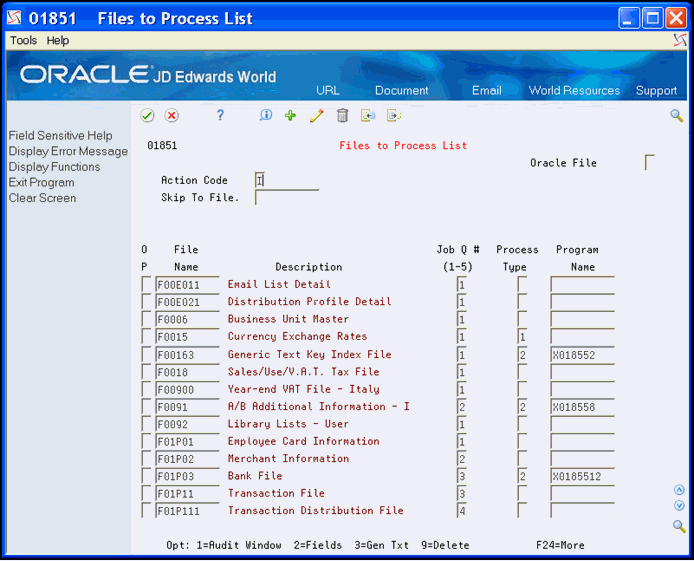Screen dimensions: 694x561
Task: Click the title bar application icon
Action: (14, 18)
